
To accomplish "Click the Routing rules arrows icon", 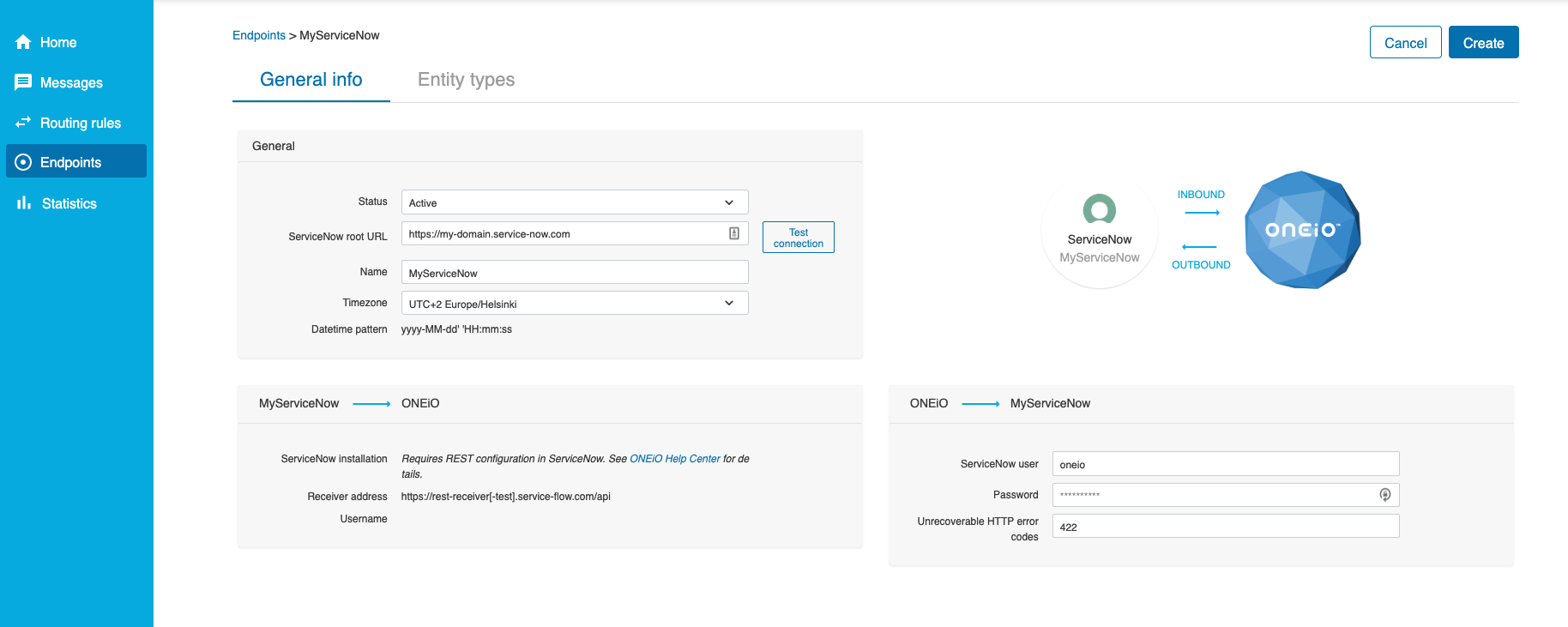I will tap(23, 123).
